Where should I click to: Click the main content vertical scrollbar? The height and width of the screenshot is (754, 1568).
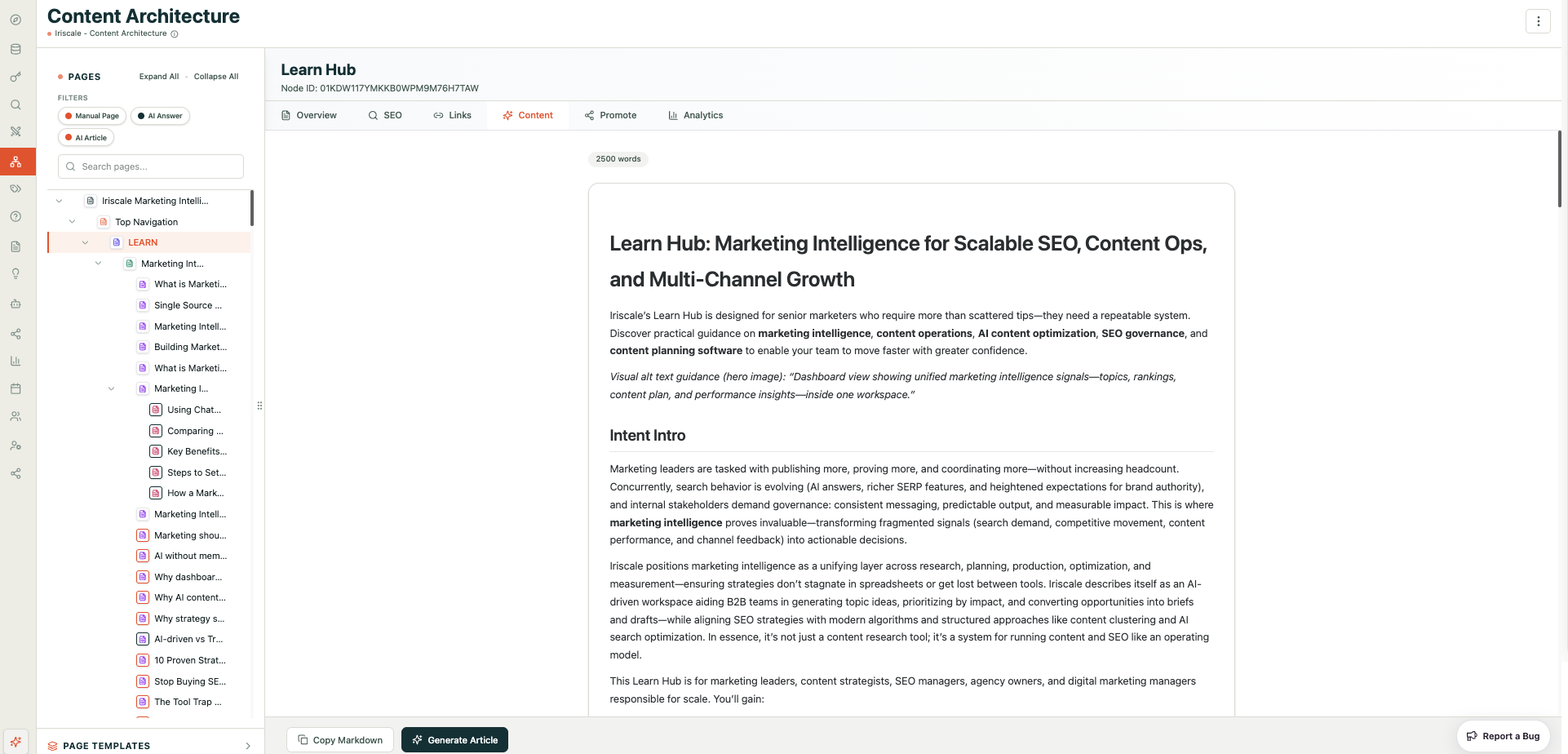pos(1559,169)
